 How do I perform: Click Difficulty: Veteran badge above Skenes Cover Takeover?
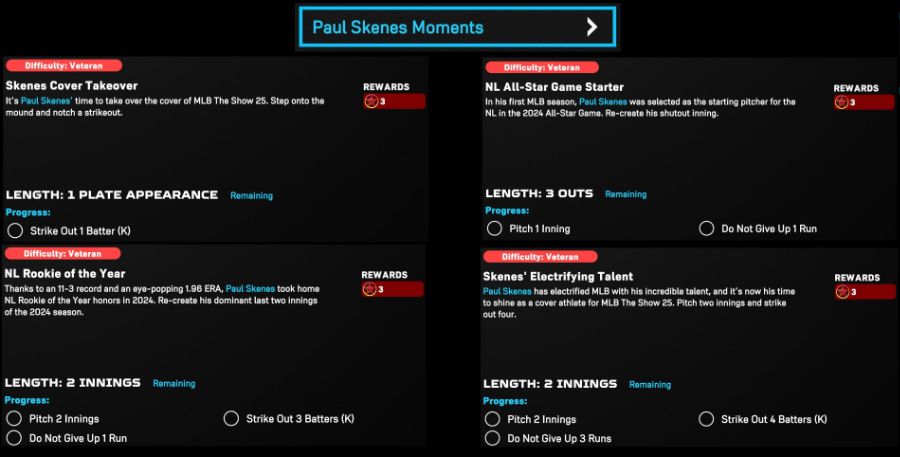click(x=63, y=66)
